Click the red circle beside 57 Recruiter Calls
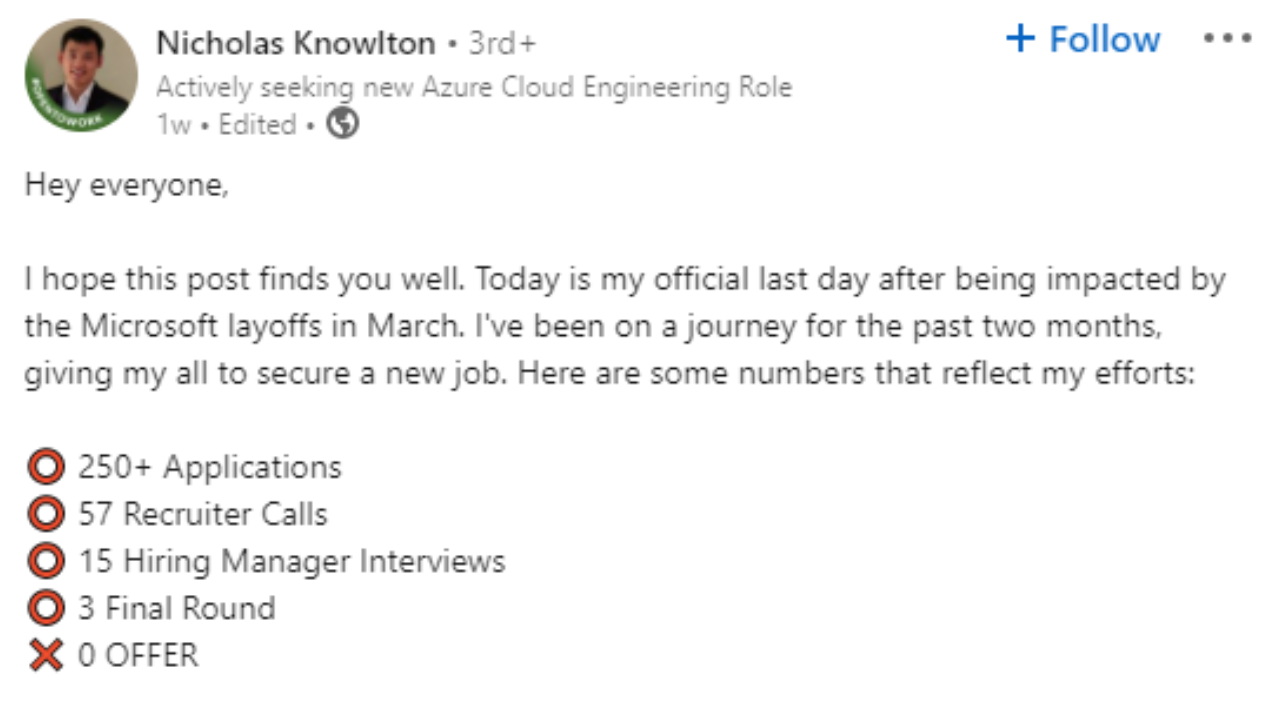This screenshot has height=720, width=1280. tap(46, 514)
